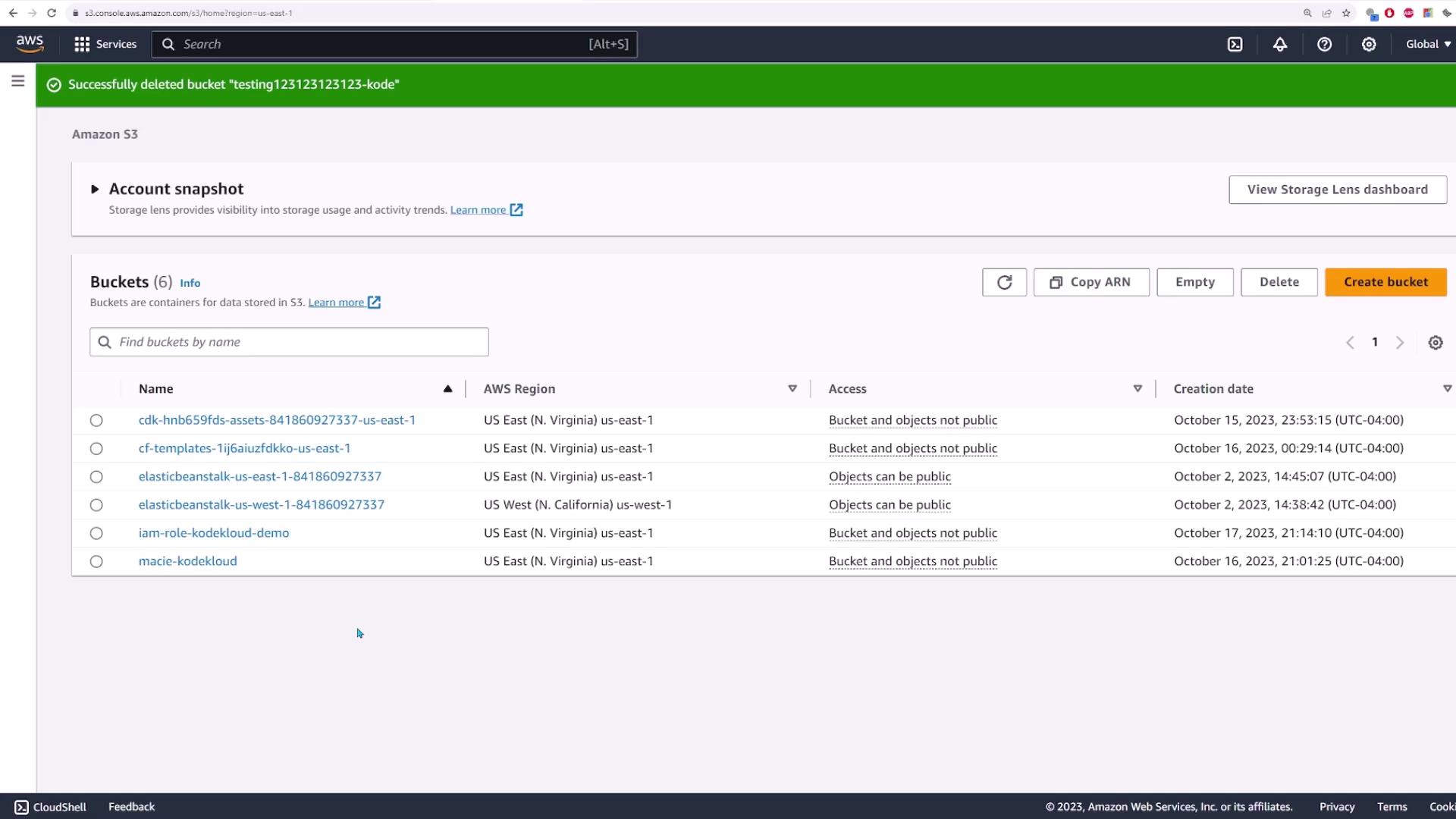Image resolution: width=1456 pixels, height=819 pixels.
Task: Open the Services menu
Action: 105,44
